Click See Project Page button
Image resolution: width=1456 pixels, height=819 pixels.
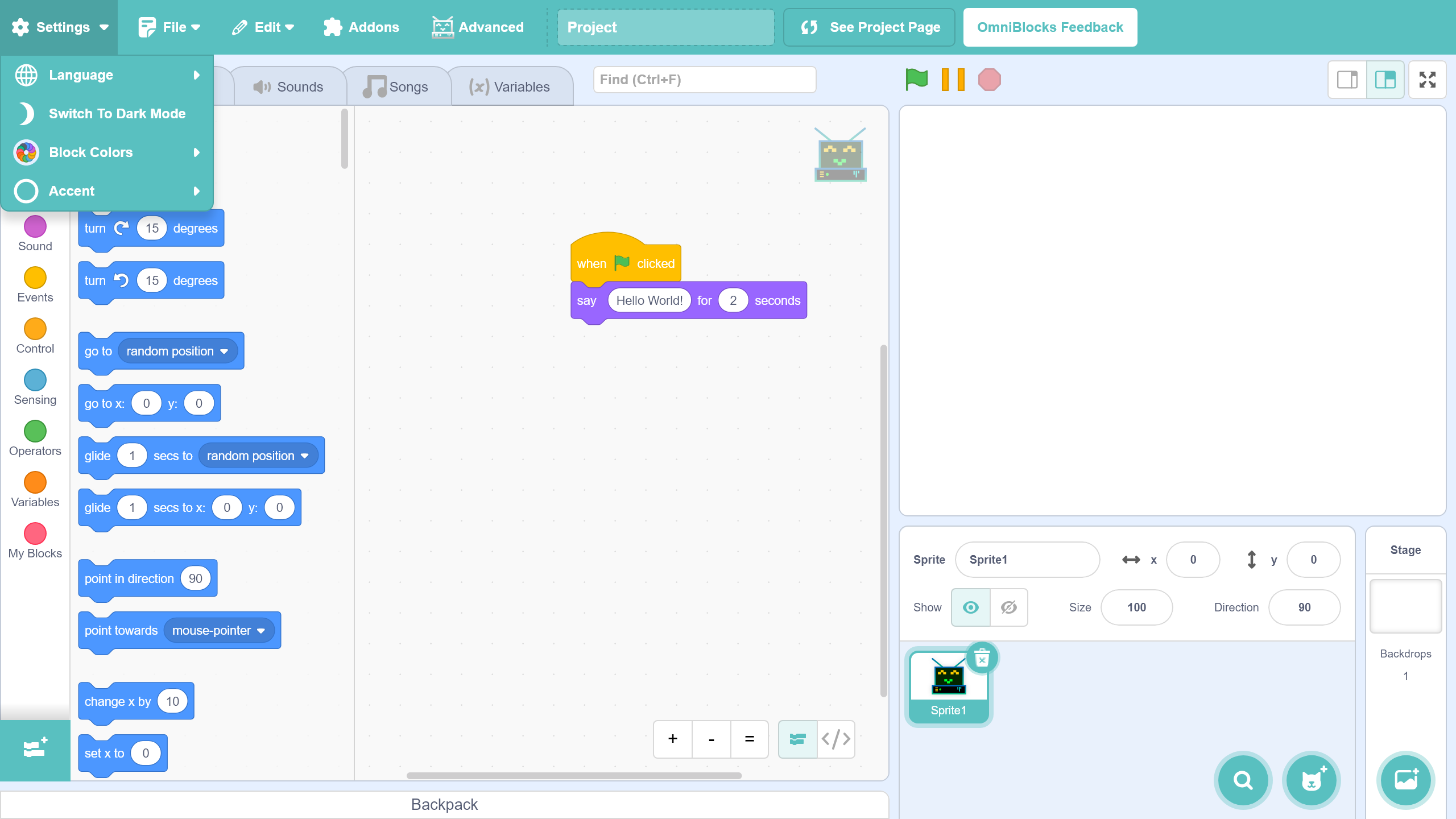[869, 27]
